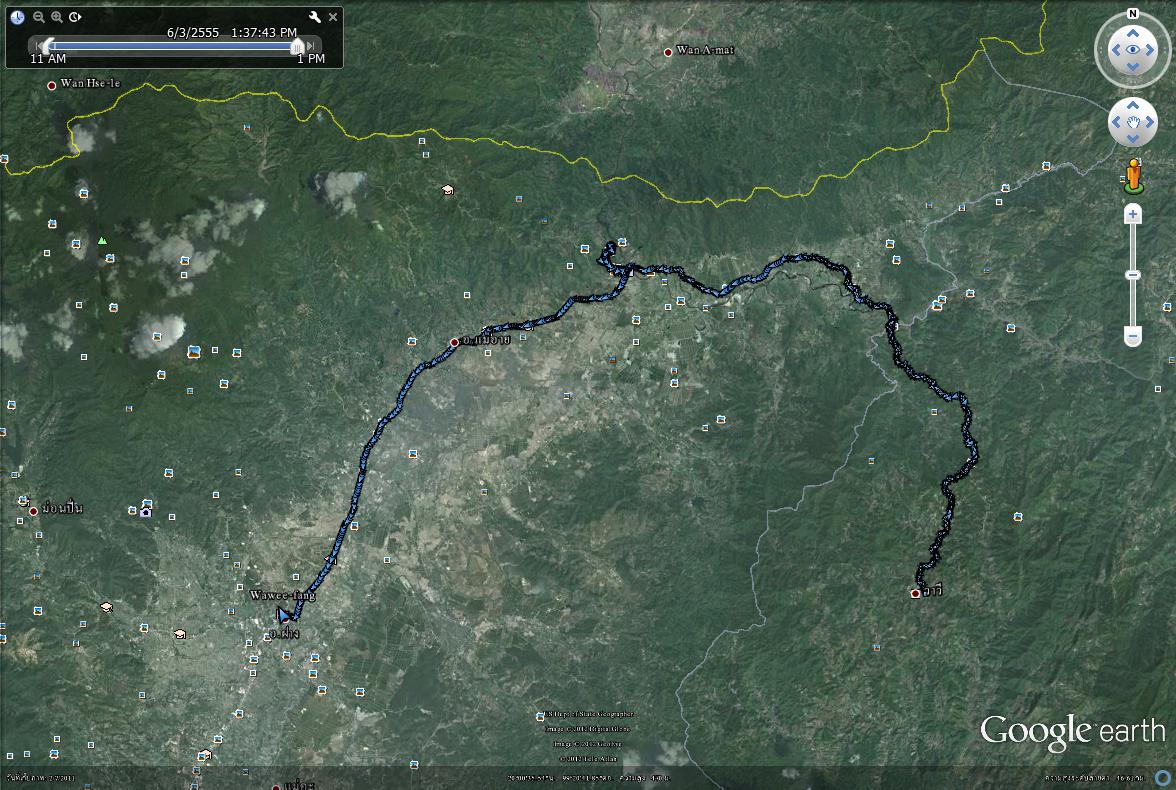Tilt view up with Look joystick
1176x790 pixels.
[1132, 32]
